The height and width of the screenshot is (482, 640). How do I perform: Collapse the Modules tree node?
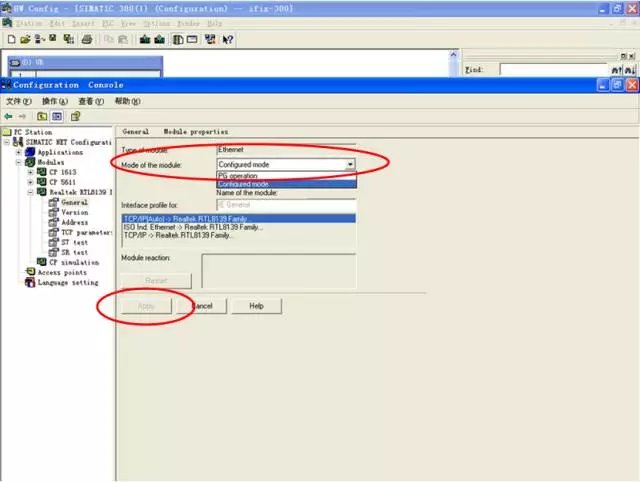pyautogui.click(x=19, y=162)
